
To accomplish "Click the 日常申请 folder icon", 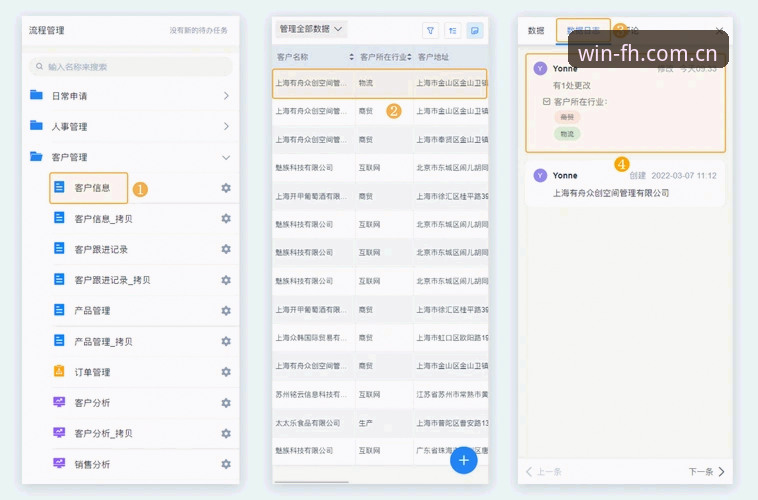I will (x=36, y=95).
